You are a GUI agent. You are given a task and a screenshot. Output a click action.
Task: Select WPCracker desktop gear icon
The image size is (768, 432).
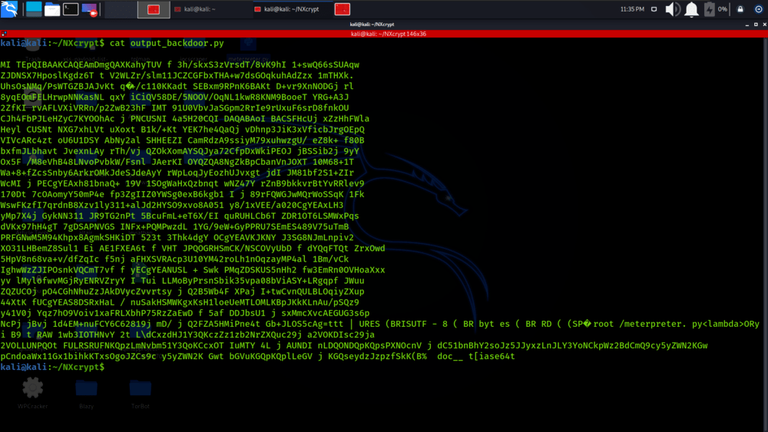point(32,392)
